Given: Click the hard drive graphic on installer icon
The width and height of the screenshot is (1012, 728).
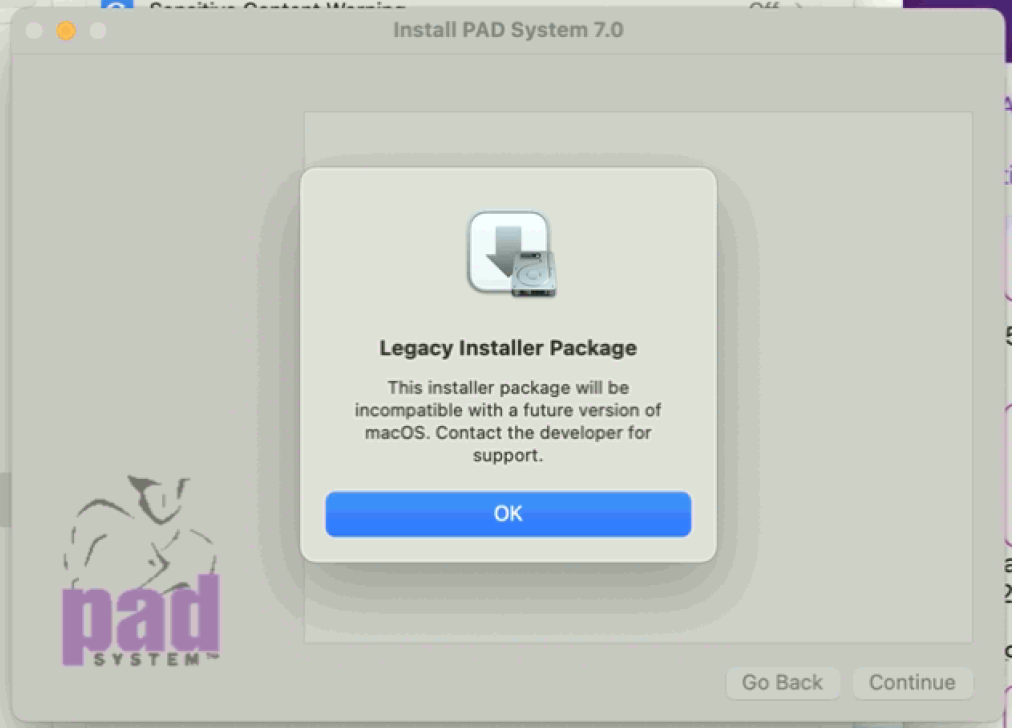Looking at the screenshot, I should tap(534, 274).
